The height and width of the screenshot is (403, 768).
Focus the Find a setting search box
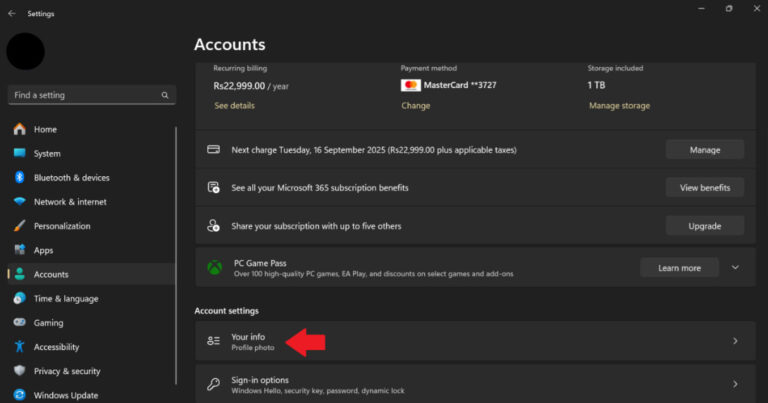coord(92,95)
